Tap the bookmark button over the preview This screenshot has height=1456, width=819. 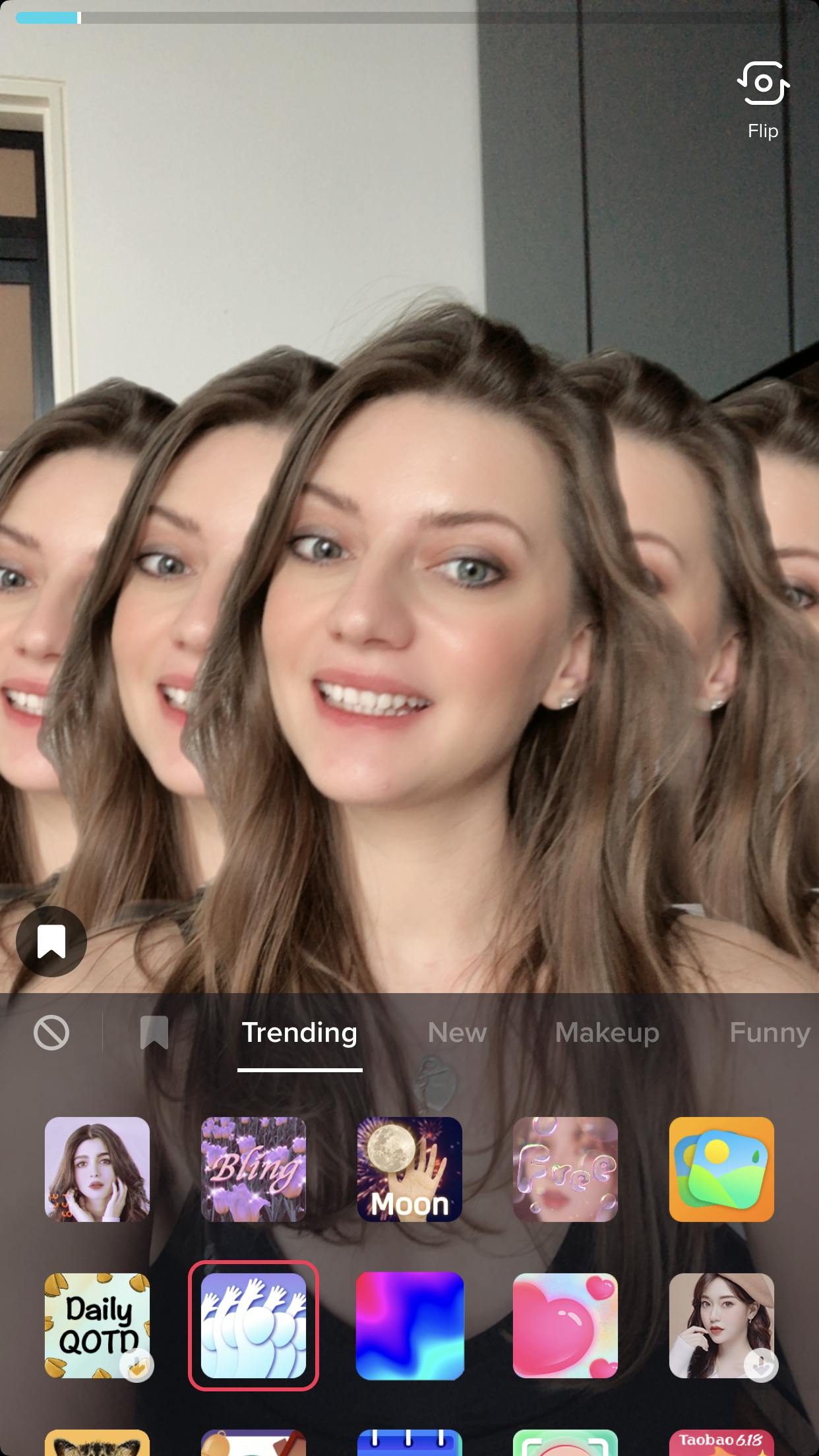(x=51, y=941)
